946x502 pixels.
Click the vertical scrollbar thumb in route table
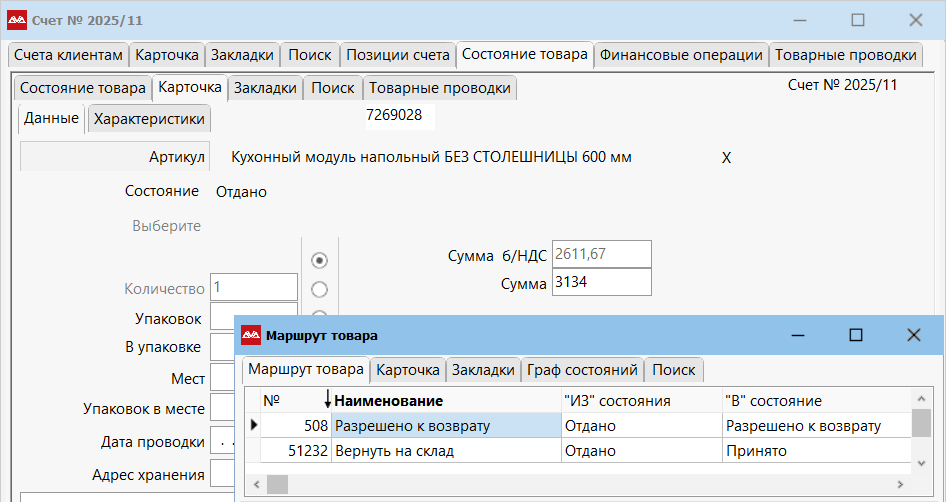(921, 422)
